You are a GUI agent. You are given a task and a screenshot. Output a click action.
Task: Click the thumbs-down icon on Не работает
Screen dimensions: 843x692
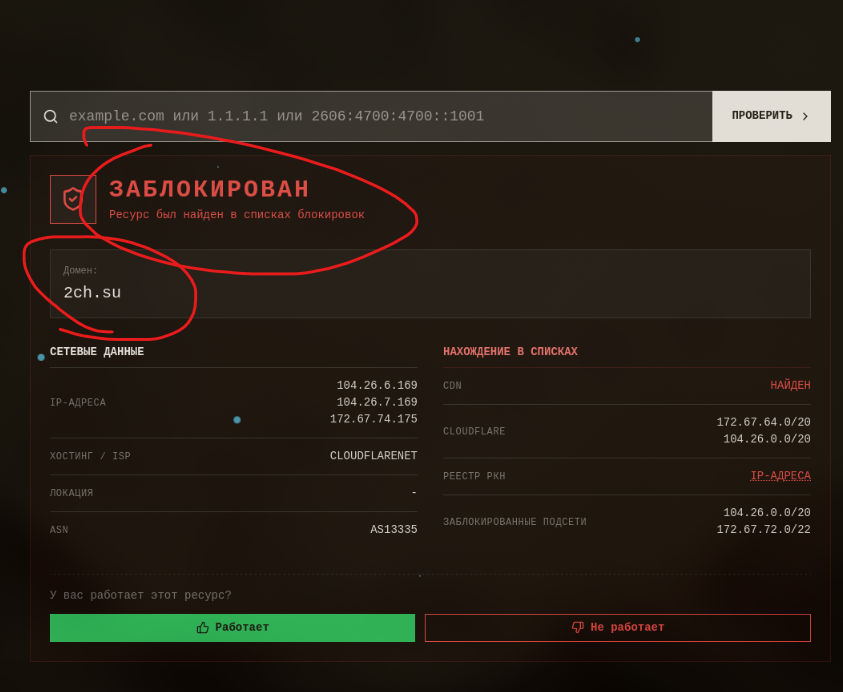(x=577, y=627)
